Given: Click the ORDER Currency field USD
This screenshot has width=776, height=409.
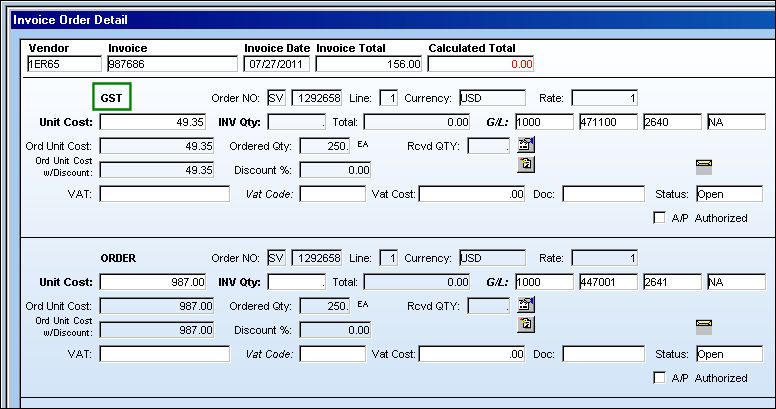Looking at the screenshot, I should pyautogui.click(x=492, y=258).
